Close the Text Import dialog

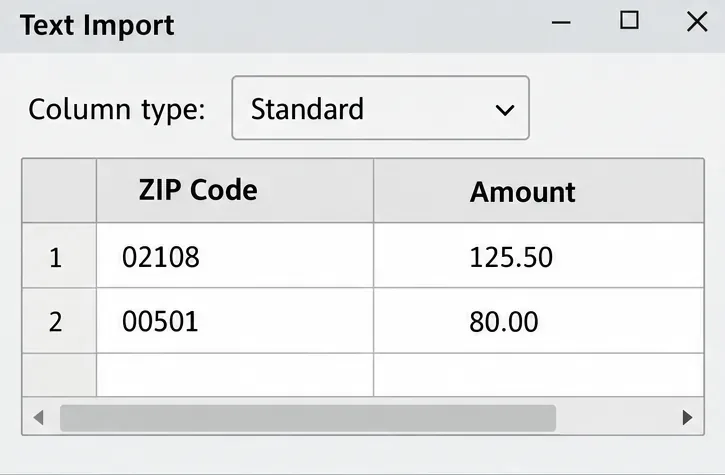pyautogui.click(x=697, y=22)
